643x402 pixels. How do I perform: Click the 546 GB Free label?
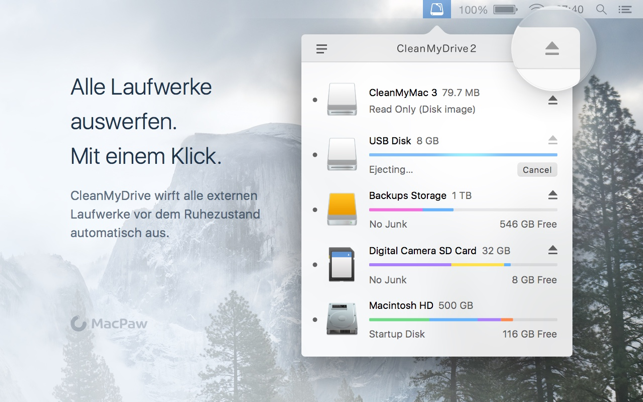528,224
